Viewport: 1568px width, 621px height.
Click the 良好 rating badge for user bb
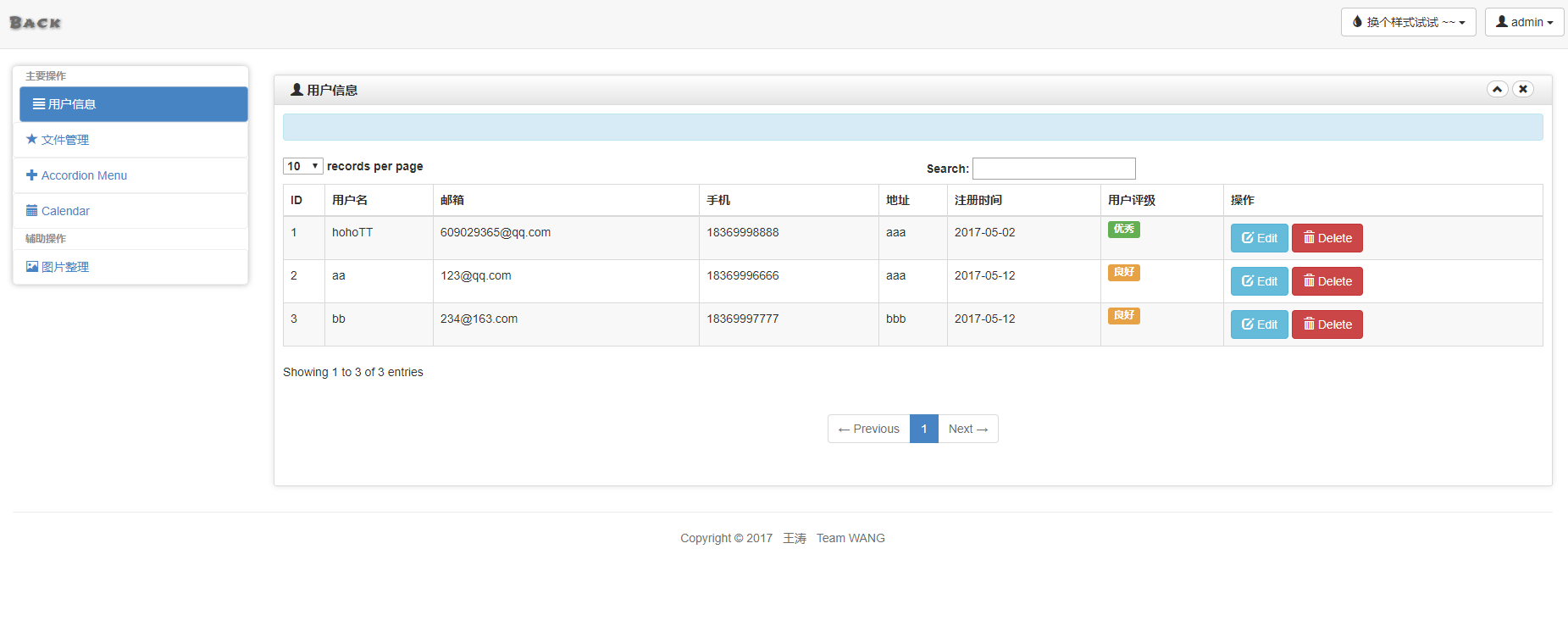1124,315
